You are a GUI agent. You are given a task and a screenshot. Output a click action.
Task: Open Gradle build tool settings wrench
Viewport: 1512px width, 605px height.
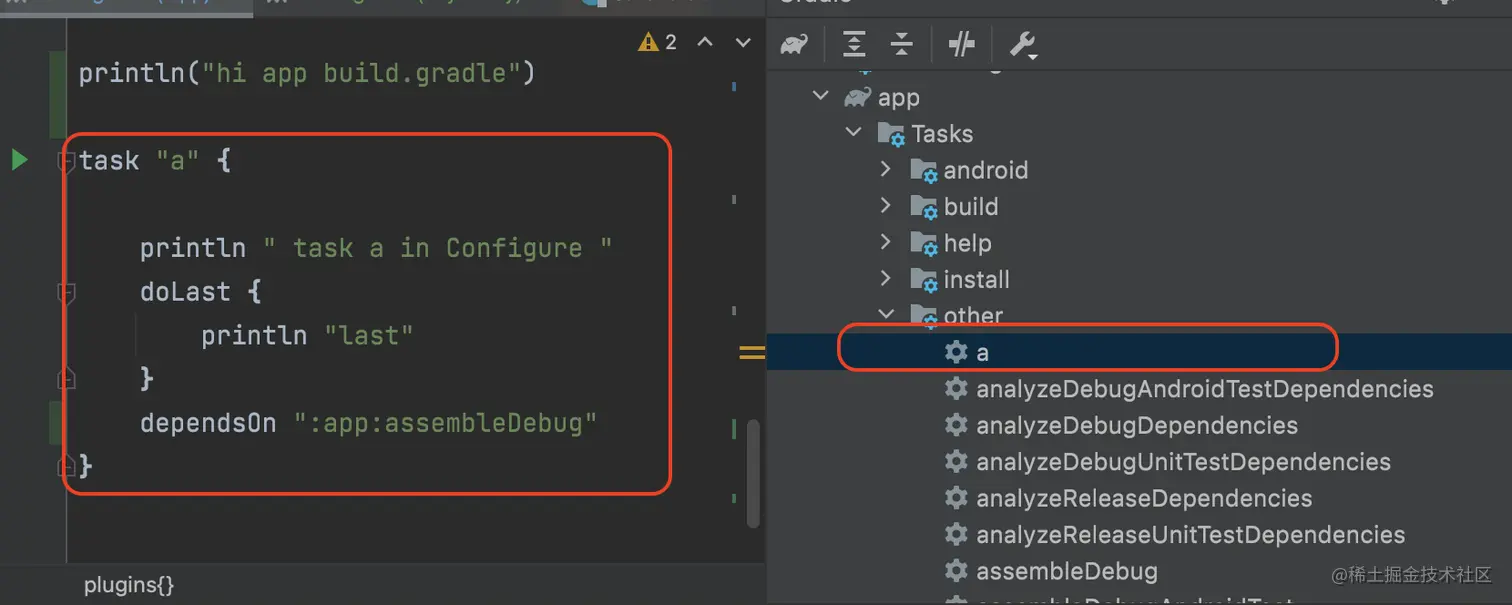tap(1022, 44)
